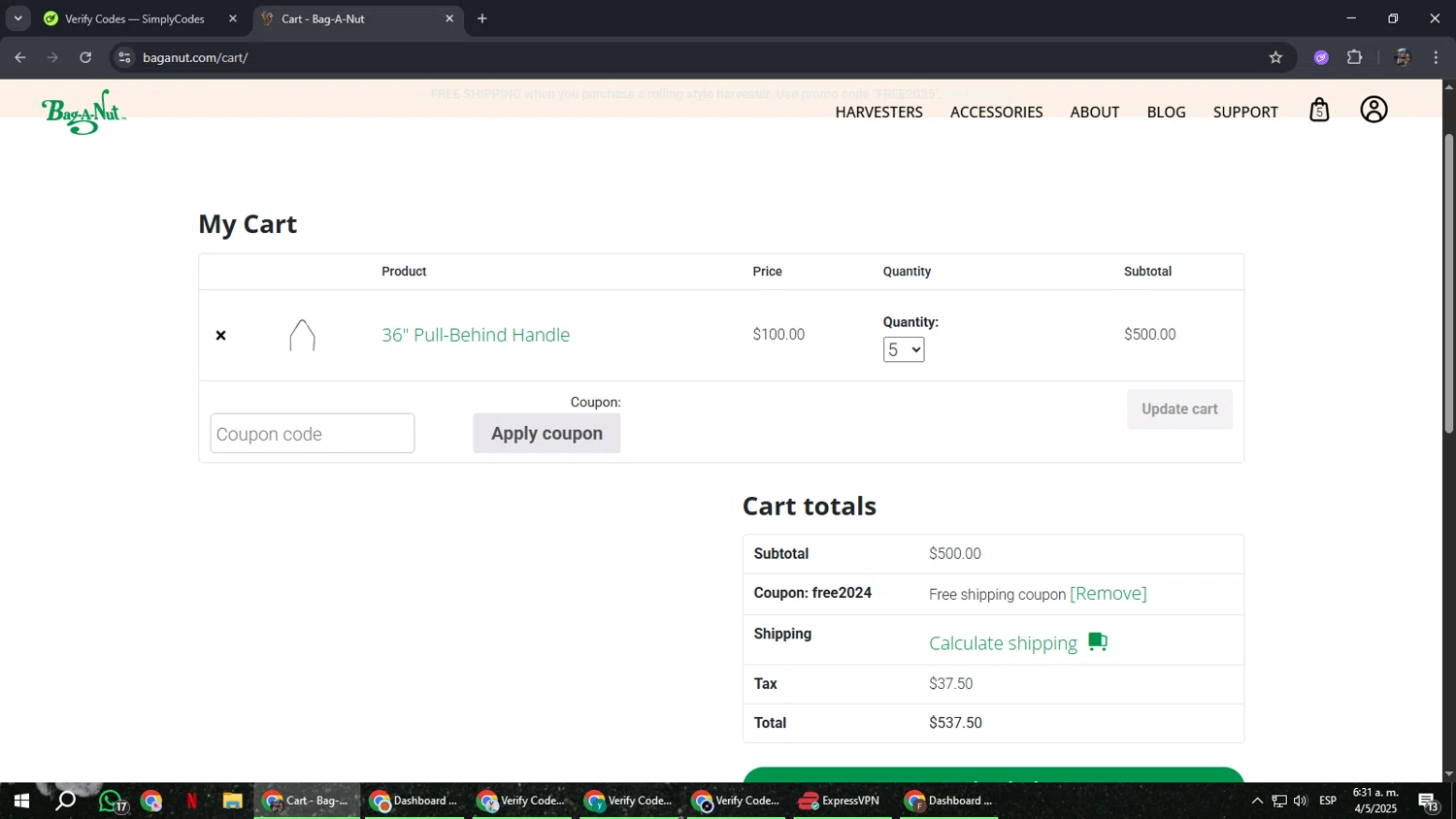Open the user account profile icon
1456x819 pixels.
[x=1373, y=110]
